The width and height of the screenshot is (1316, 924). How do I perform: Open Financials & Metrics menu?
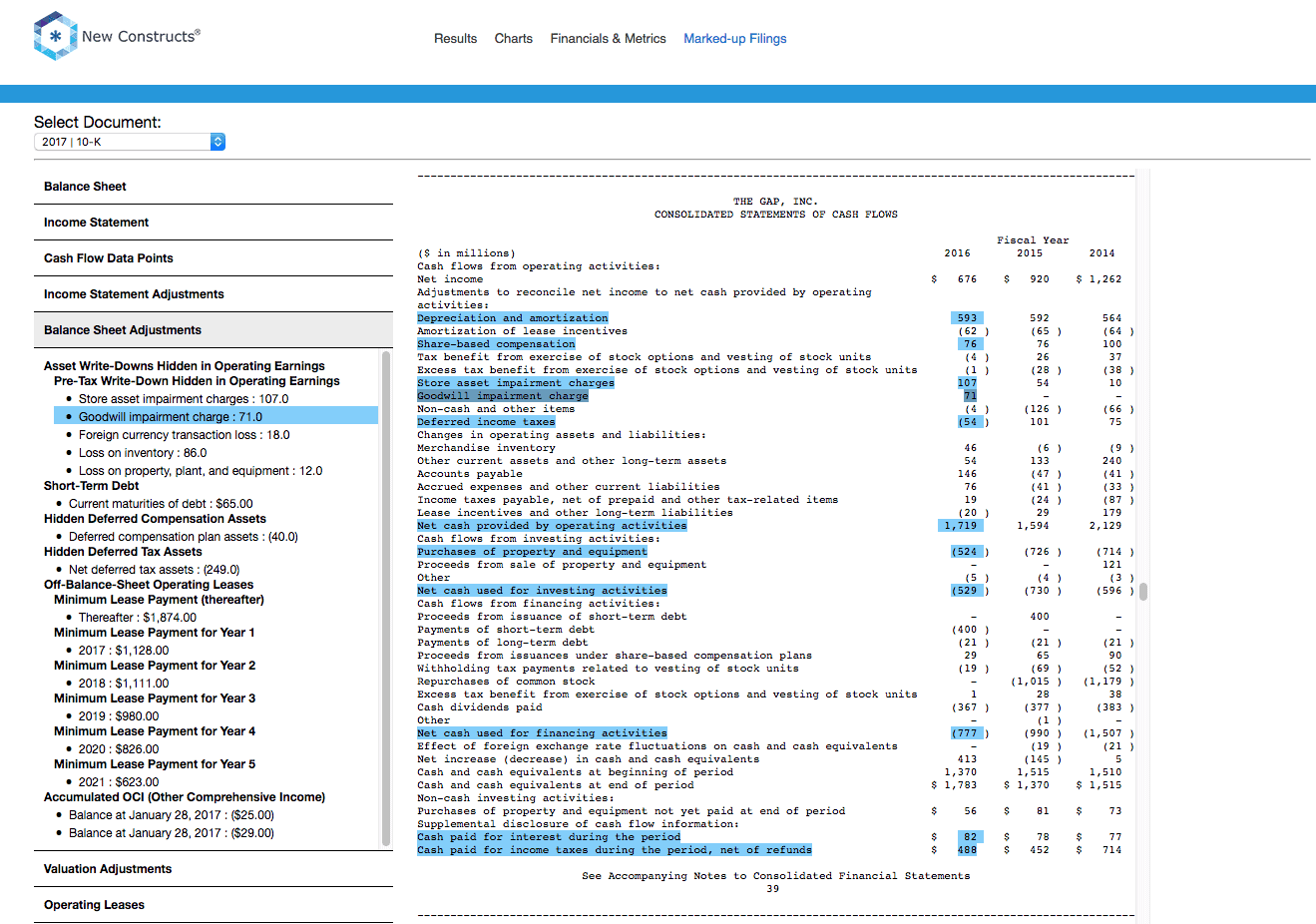coord(608,39)
